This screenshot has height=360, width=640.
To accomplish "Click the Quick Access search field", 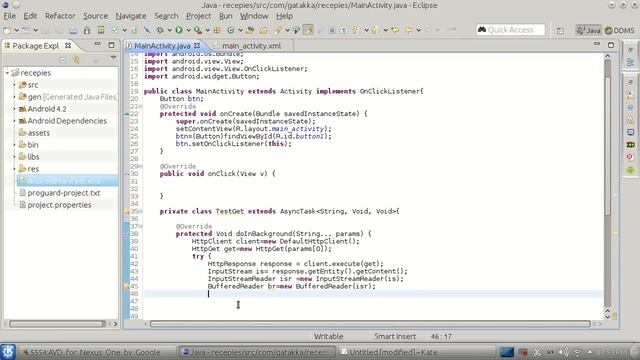I will point(510,30).
